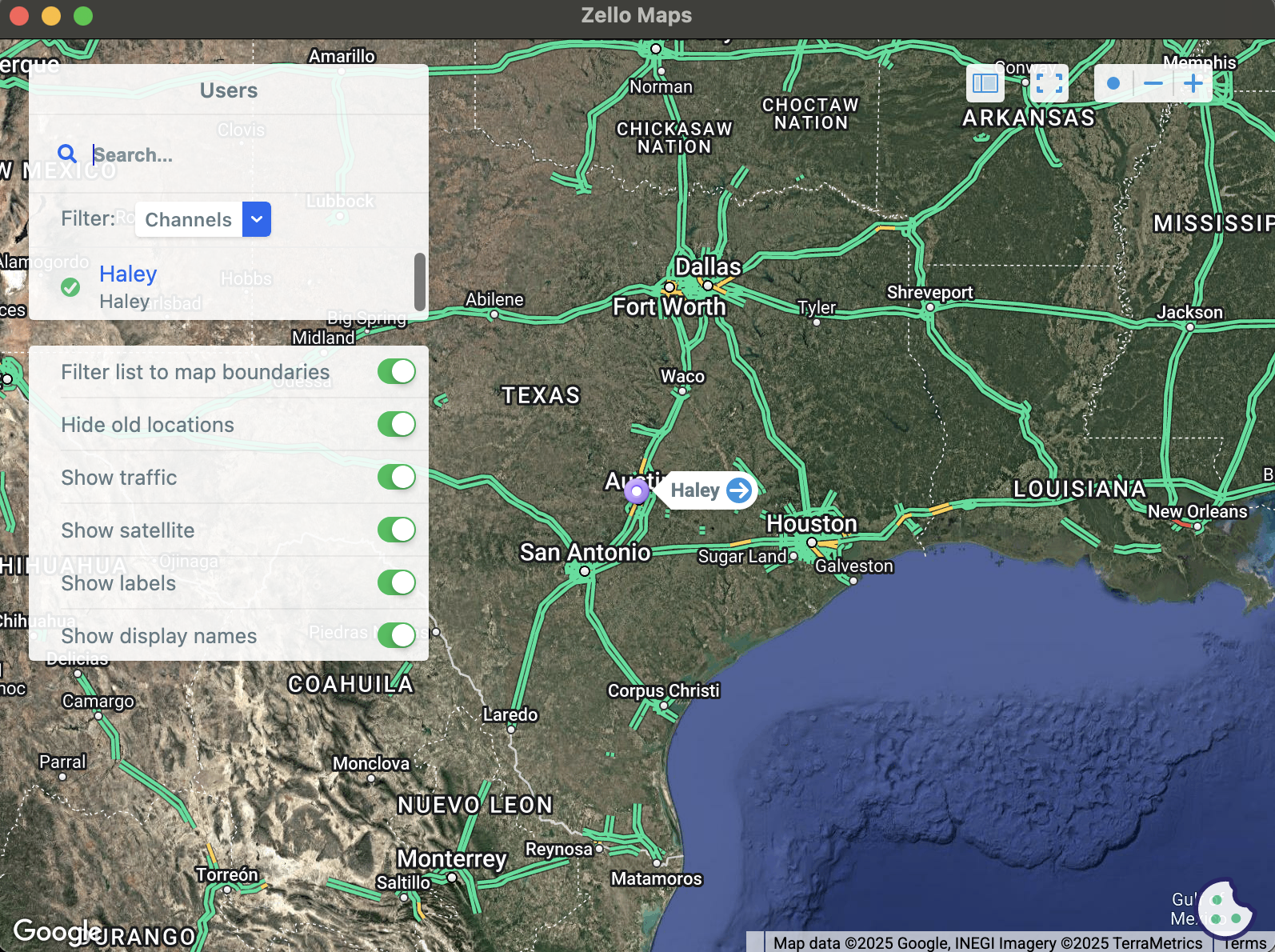Screen dimensions: 1275x952
Task: Click the Users panel header
Action: 229,90
